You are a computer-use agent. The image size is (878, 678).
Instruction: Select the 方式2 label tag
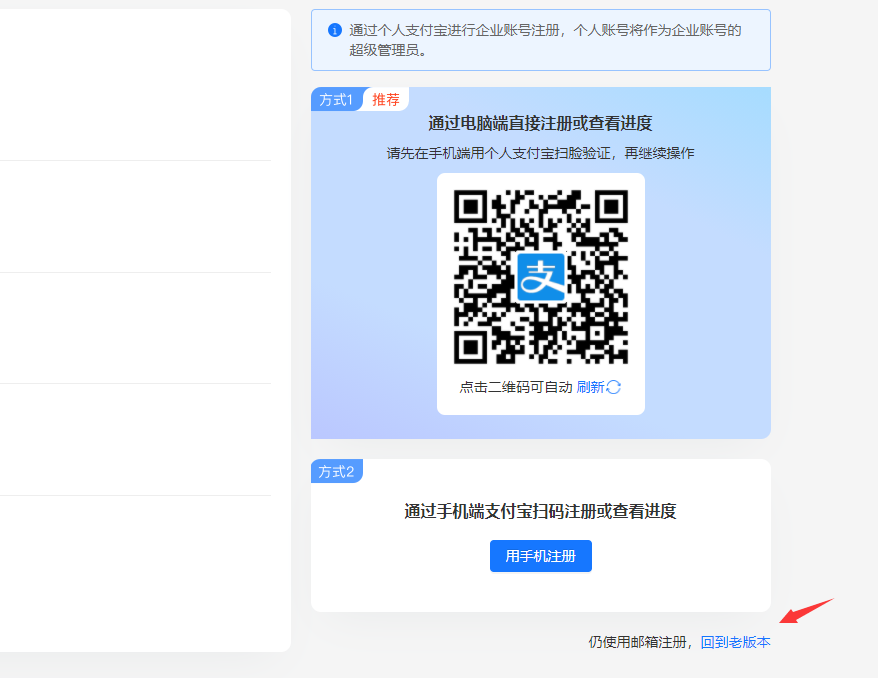[336, 471]
